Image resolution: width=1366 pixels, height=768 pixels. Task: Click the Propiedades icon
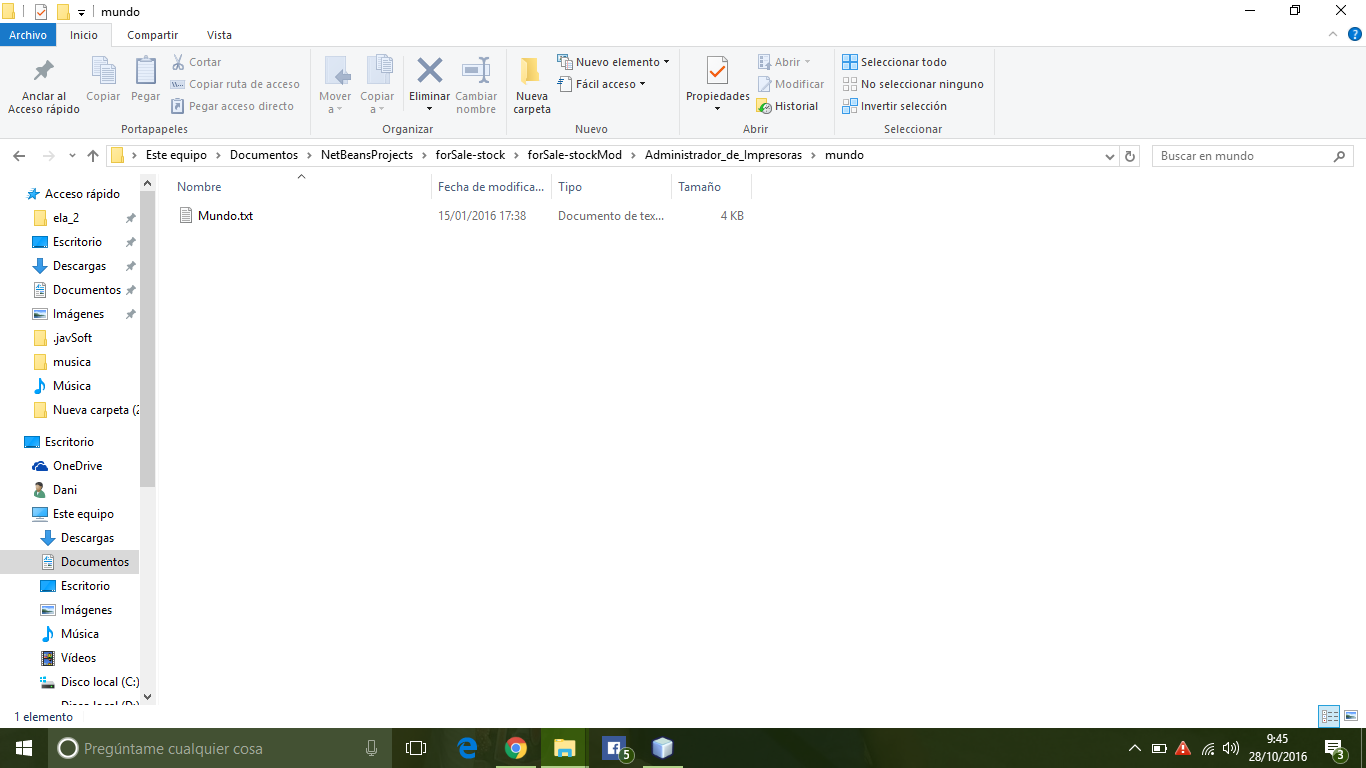[x=717, y=70]
